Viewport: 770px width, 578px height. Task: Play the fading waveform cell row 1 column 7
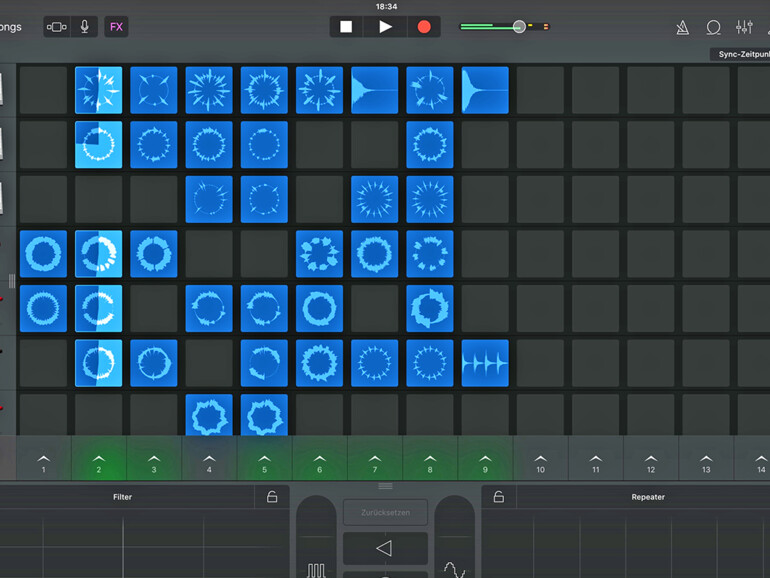tap(375, 90)
